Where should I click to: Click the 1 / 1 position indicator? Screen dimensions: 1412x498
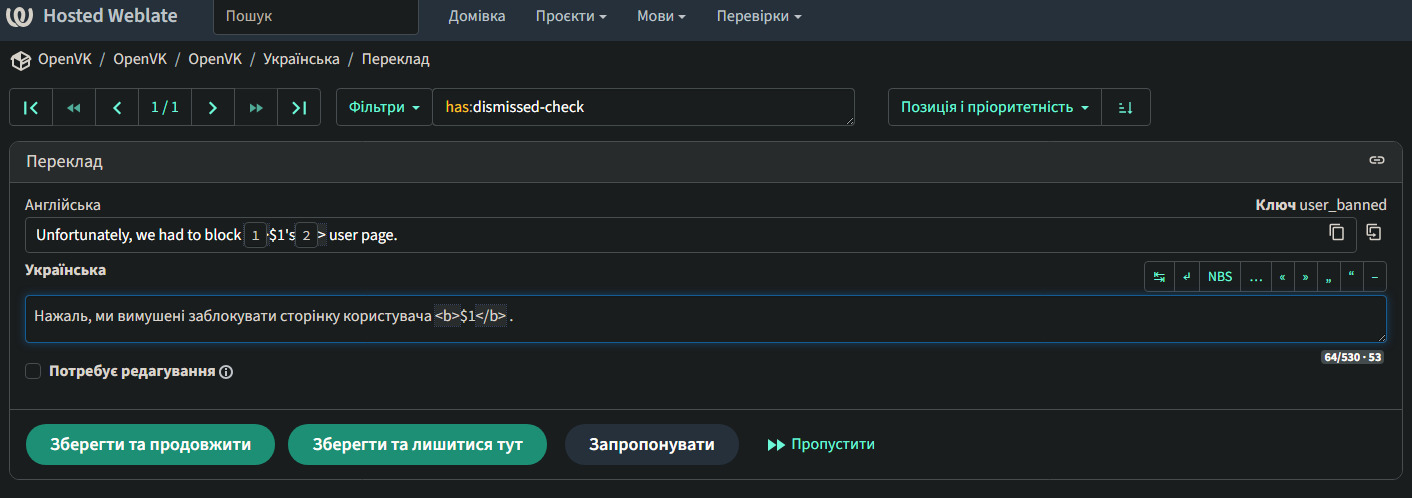pyautogui.click(x=165, y=107)
